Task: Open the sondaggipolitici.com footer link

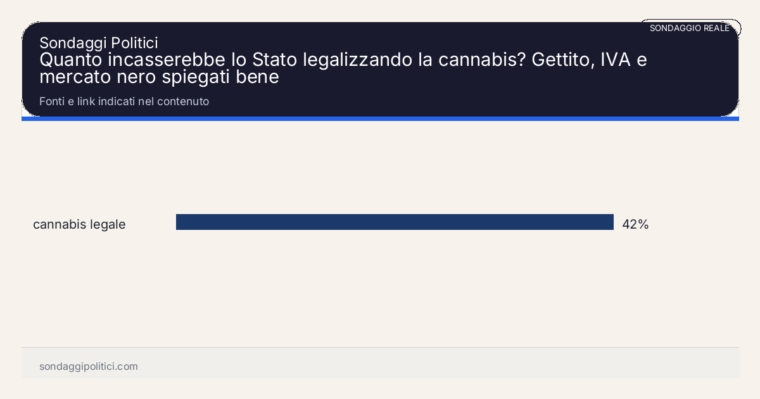Action: (x=89, y=366)
